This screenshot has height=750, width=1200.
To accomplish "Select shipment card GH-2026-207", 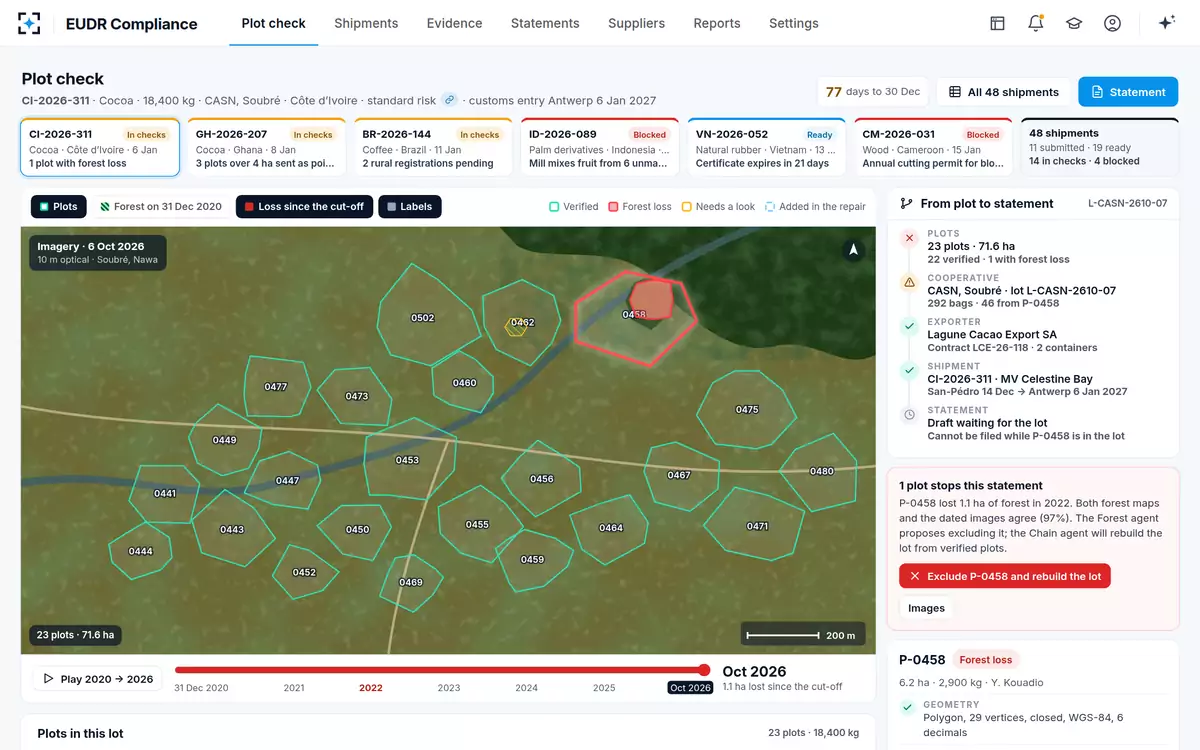I will point(266,147).
